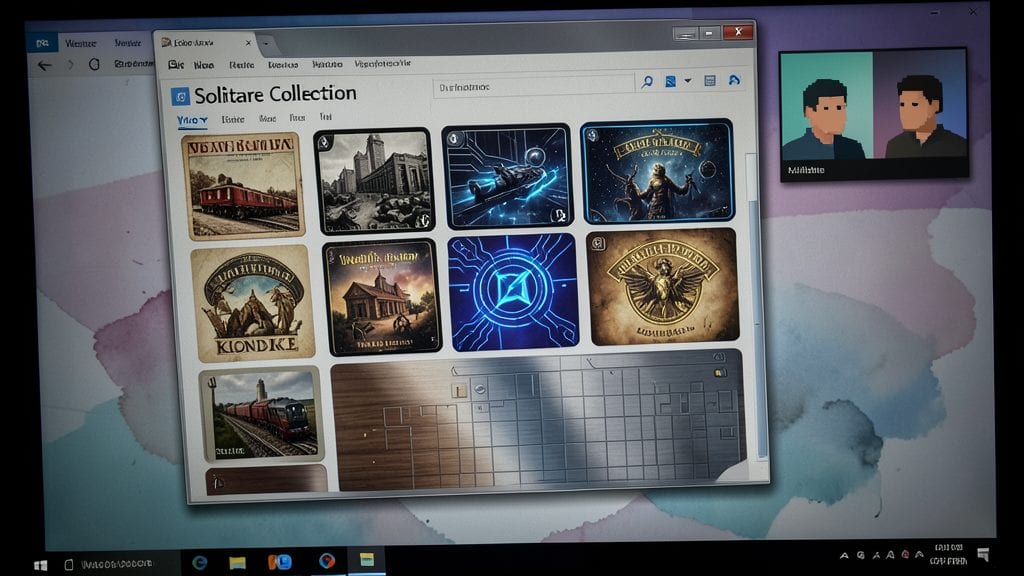Close the front window's browser tab
This screenshot has height=576, width=1024.
(x=248, y=43)
